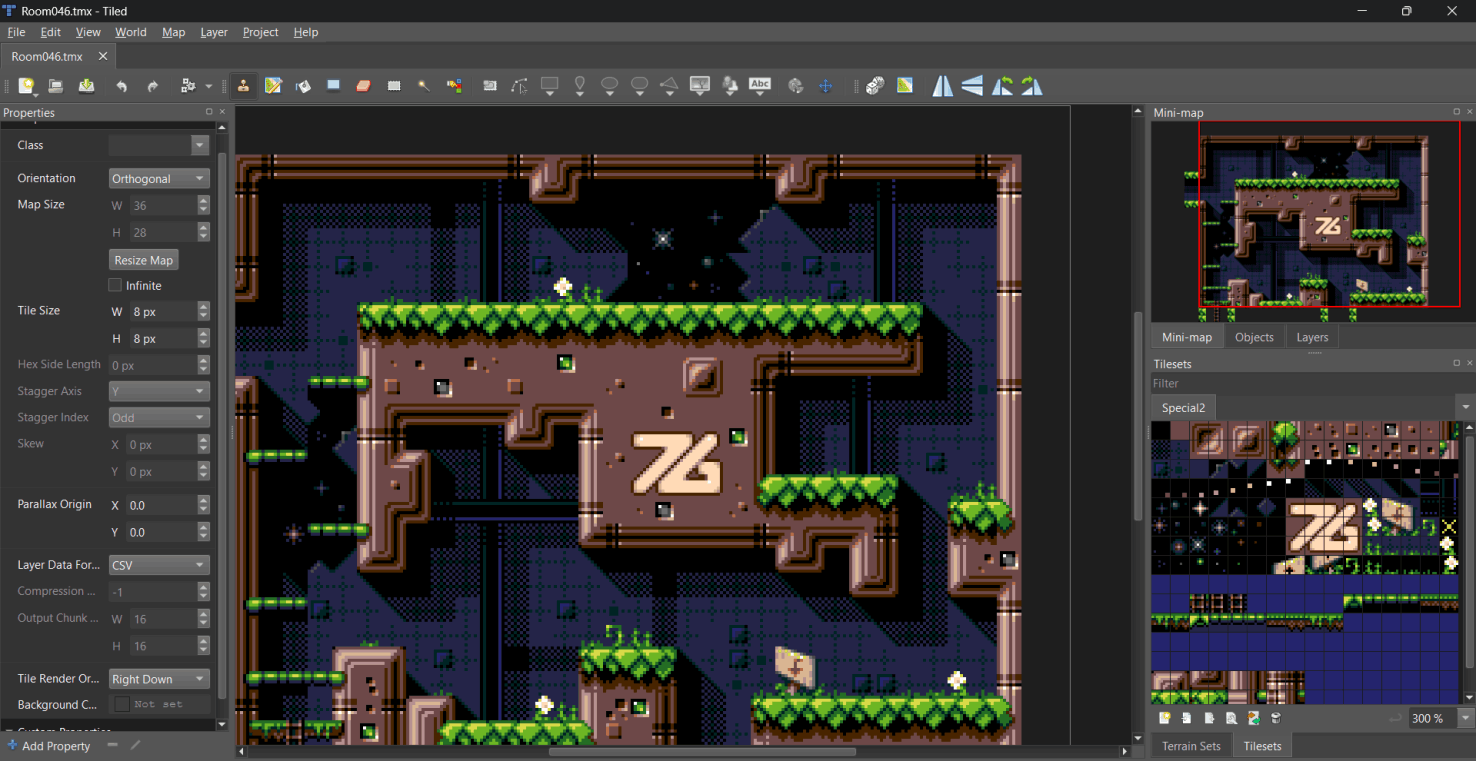The image size is (1476, 761).
Task: Click Export Tileset icon
Action: point(1209,718)
